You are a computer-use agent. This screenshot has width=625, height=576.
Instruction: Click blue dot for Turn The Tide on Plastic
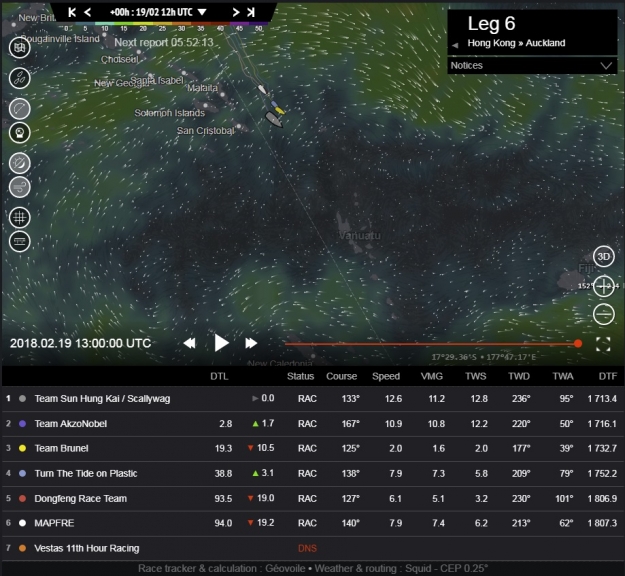tap(22, 474)
